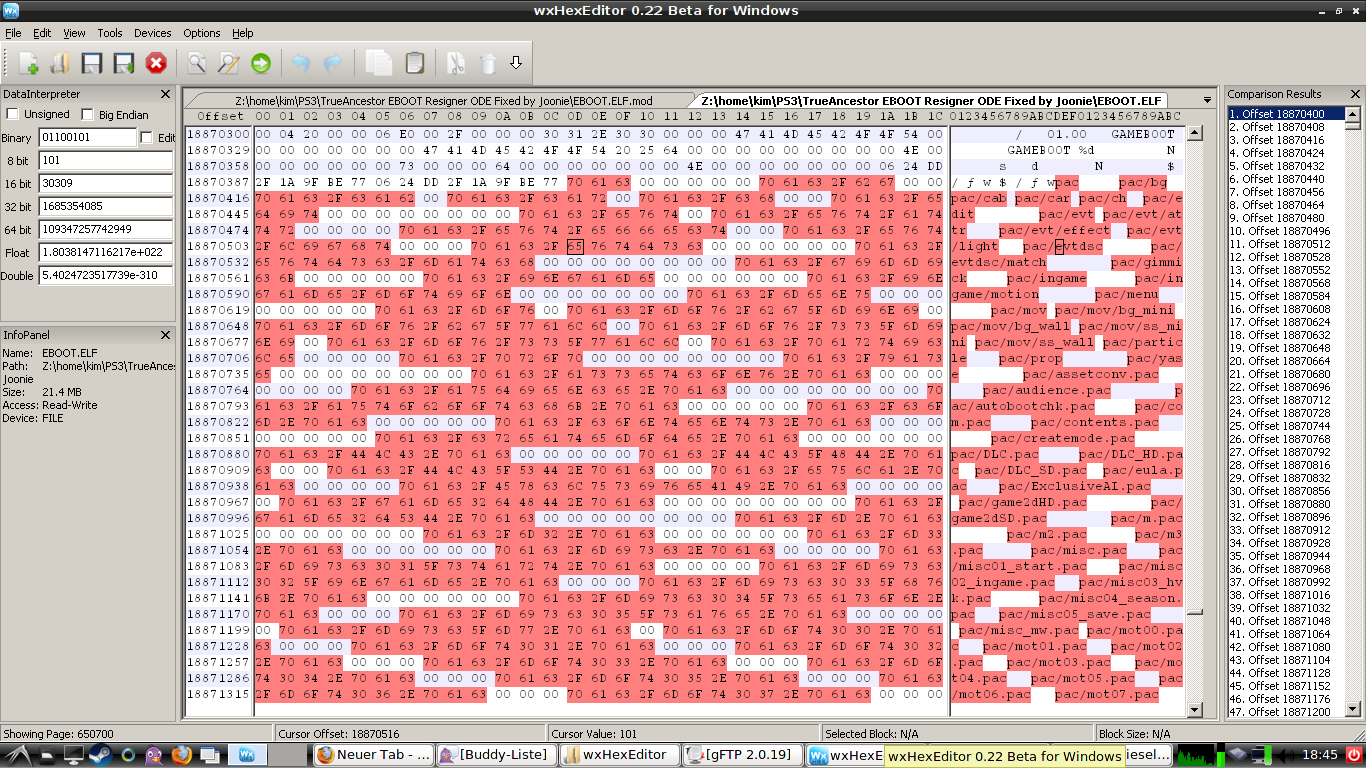The height and width of the screenshot is (768, 1366).
Task: Click the green Go to Offset arrow
Action: tap(261, 64)
